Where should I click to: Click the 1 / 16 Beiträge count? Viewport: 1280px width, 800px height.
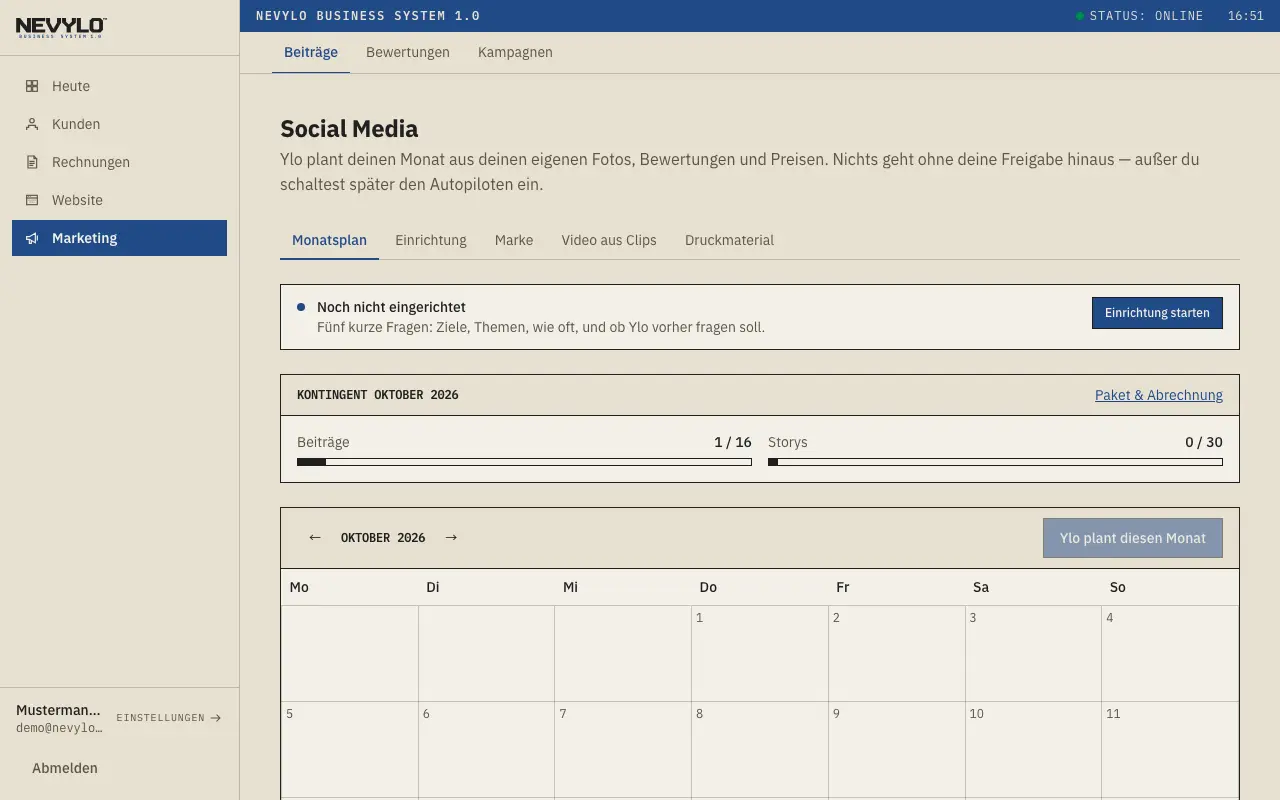click(733, 442)
